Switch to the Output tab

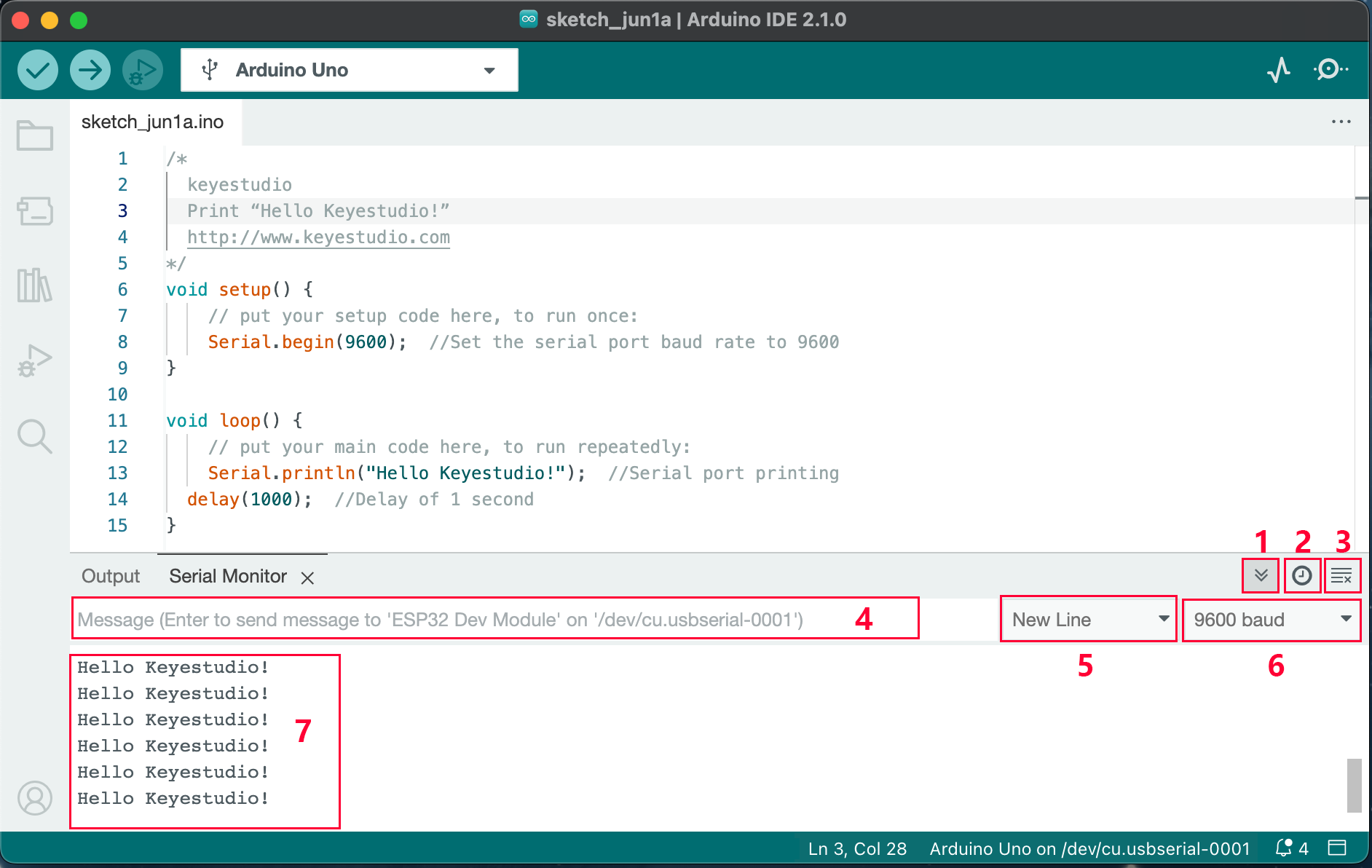click(111, 576)
